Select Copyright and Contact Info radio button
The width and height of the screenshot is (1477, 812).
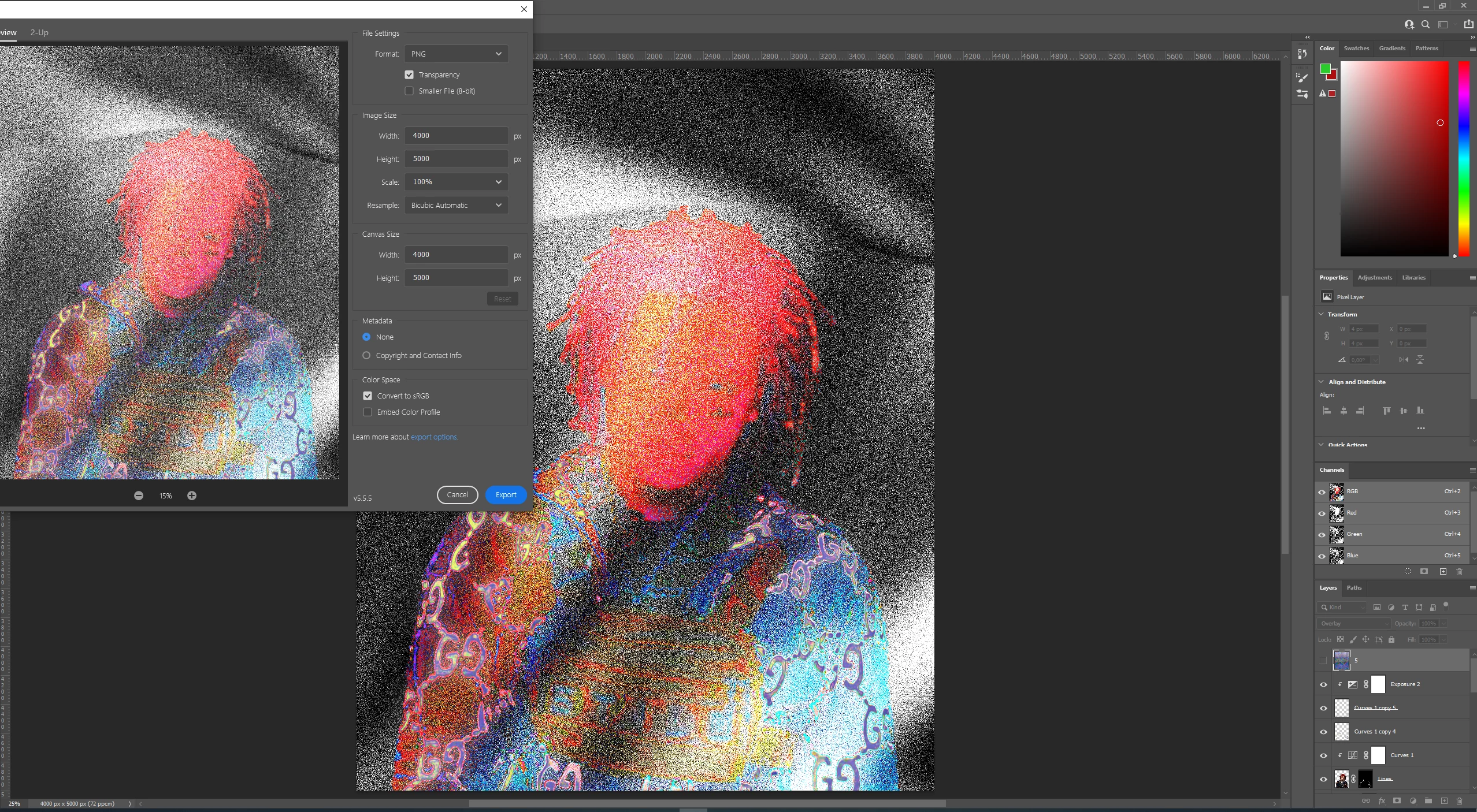pos(366,355)
